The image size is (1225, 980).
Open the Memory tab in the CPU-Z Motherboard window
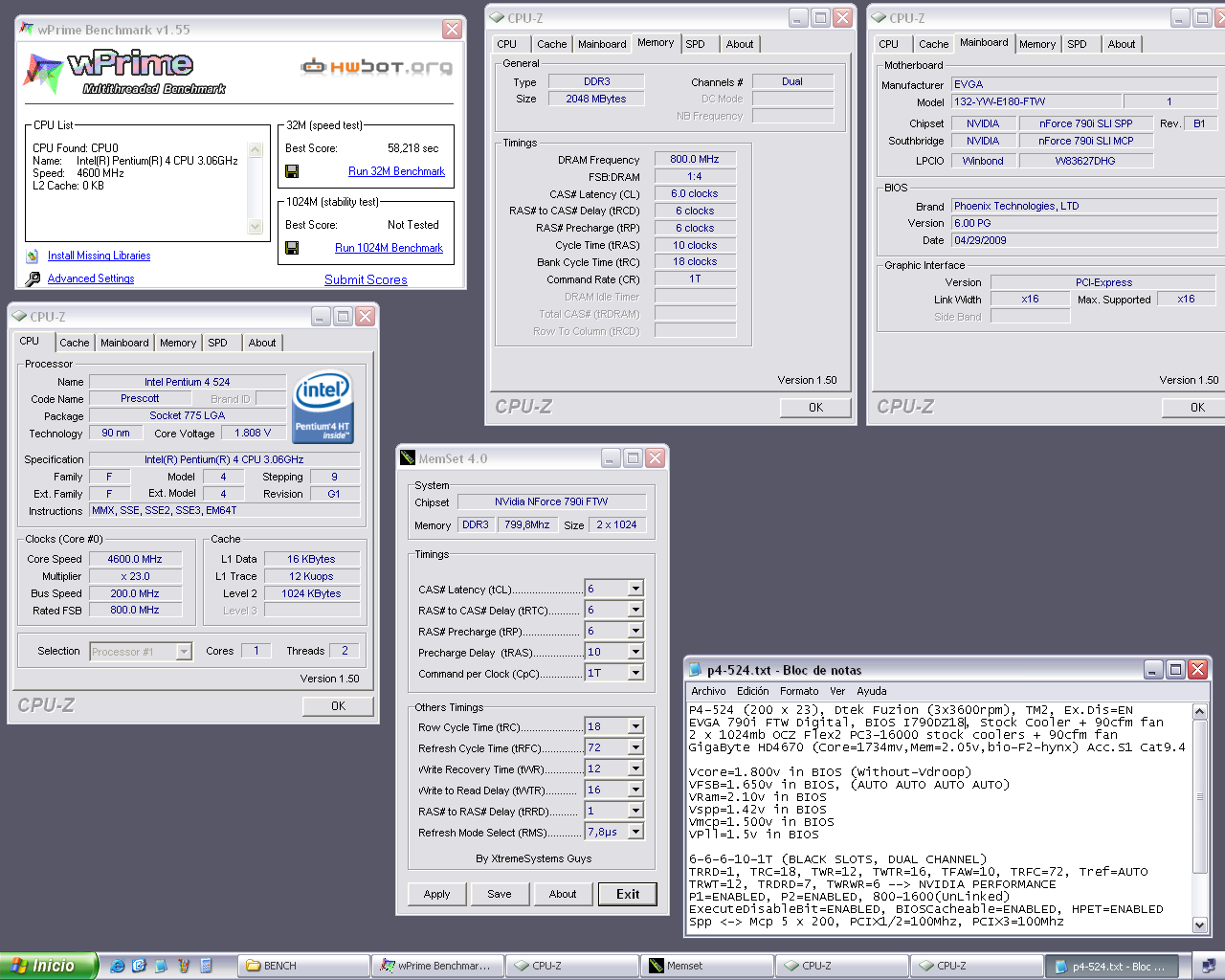(x=1037, y=44)
